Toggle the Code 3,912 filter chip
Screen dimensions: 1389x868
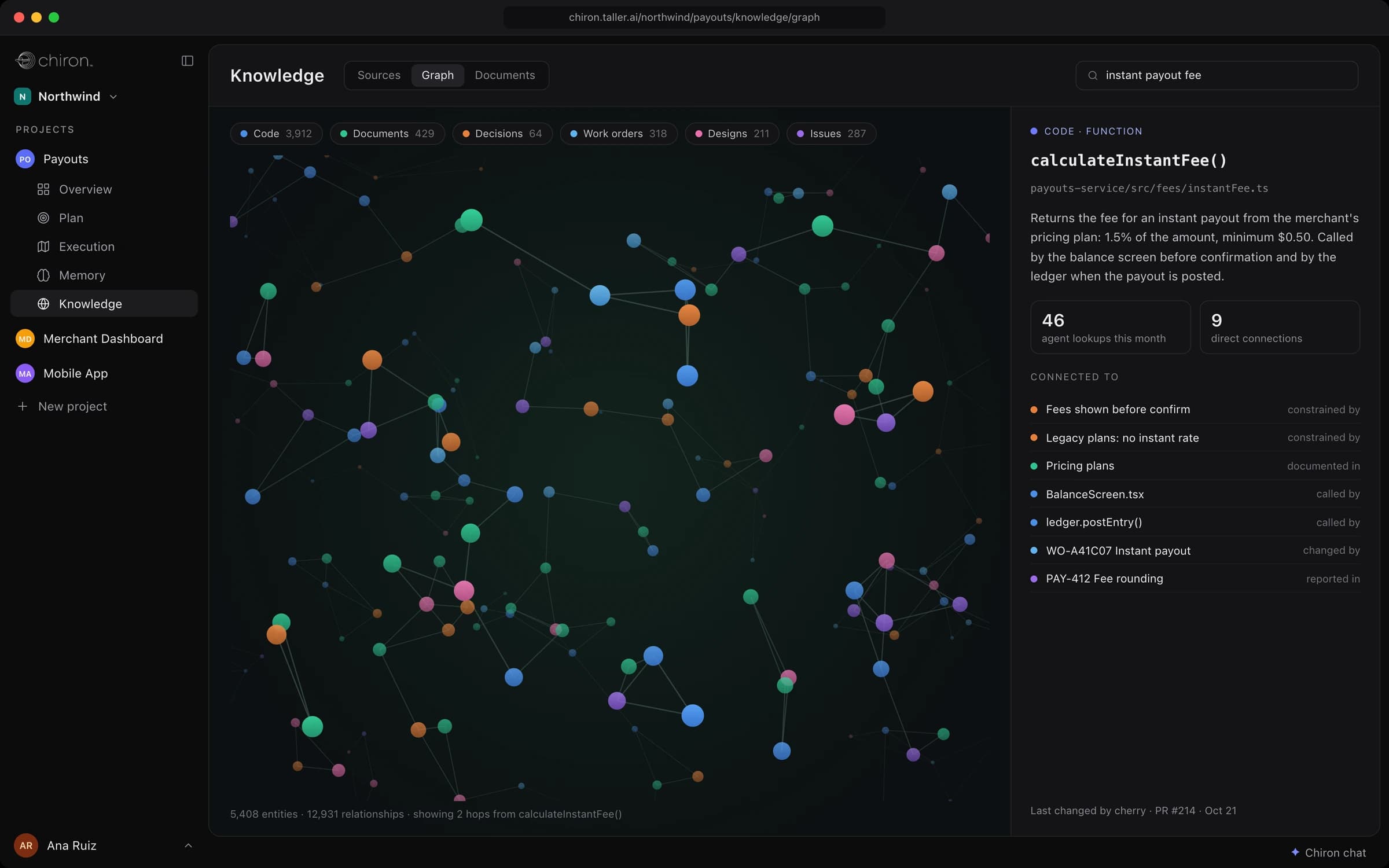pos(276,134)
